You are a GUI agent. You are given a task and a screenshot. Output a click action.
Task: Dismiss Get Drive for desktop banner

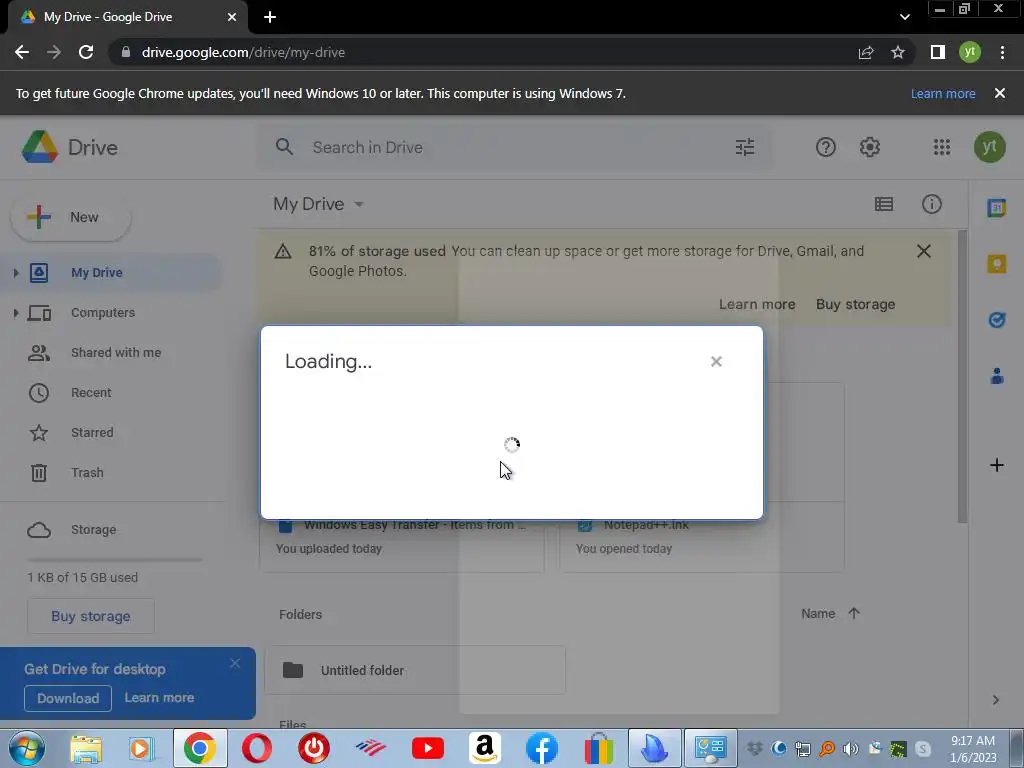tap(234, 663)
